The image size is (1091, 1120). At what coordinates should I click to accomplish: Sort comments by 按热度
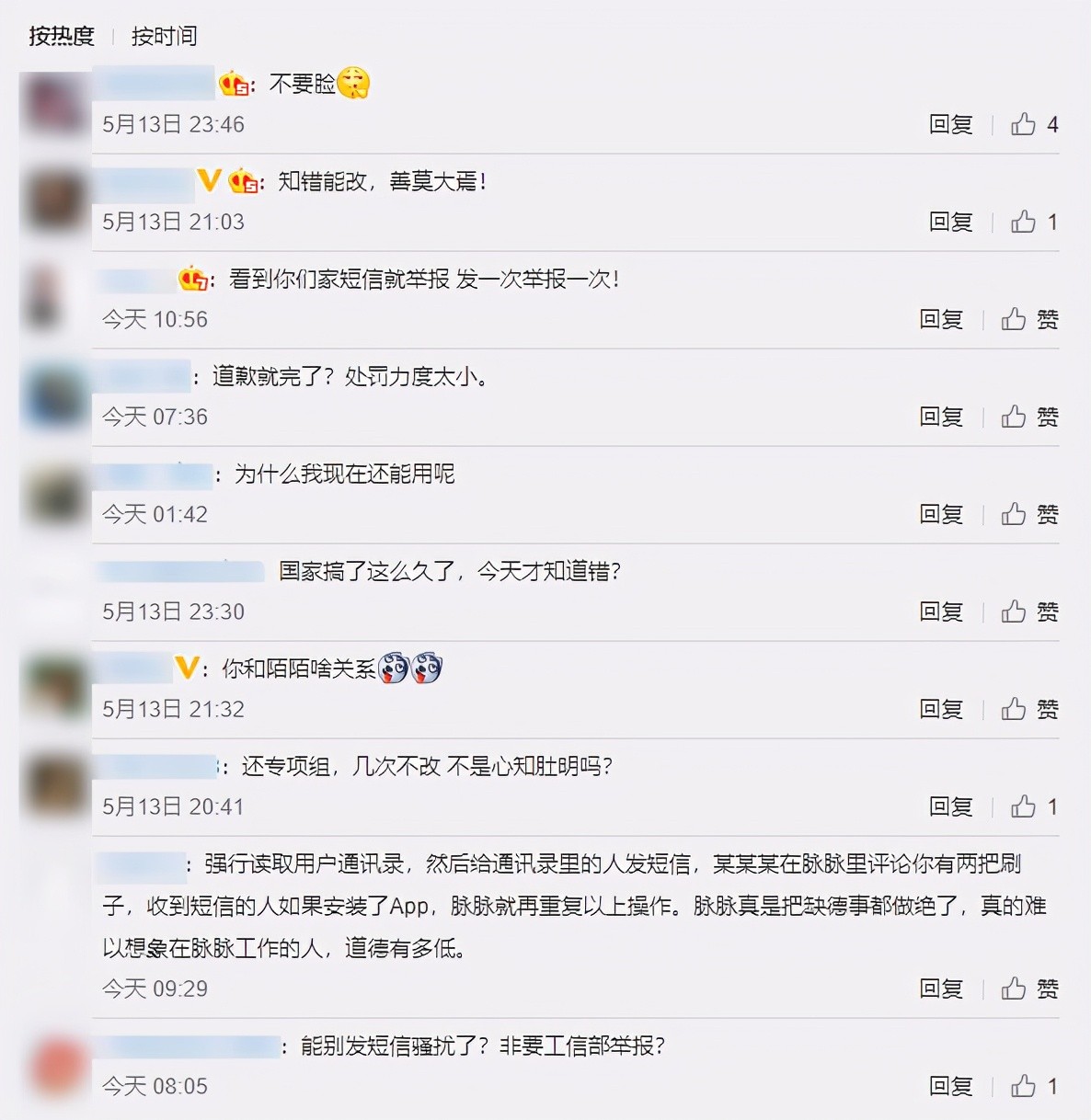pos(62,36)
